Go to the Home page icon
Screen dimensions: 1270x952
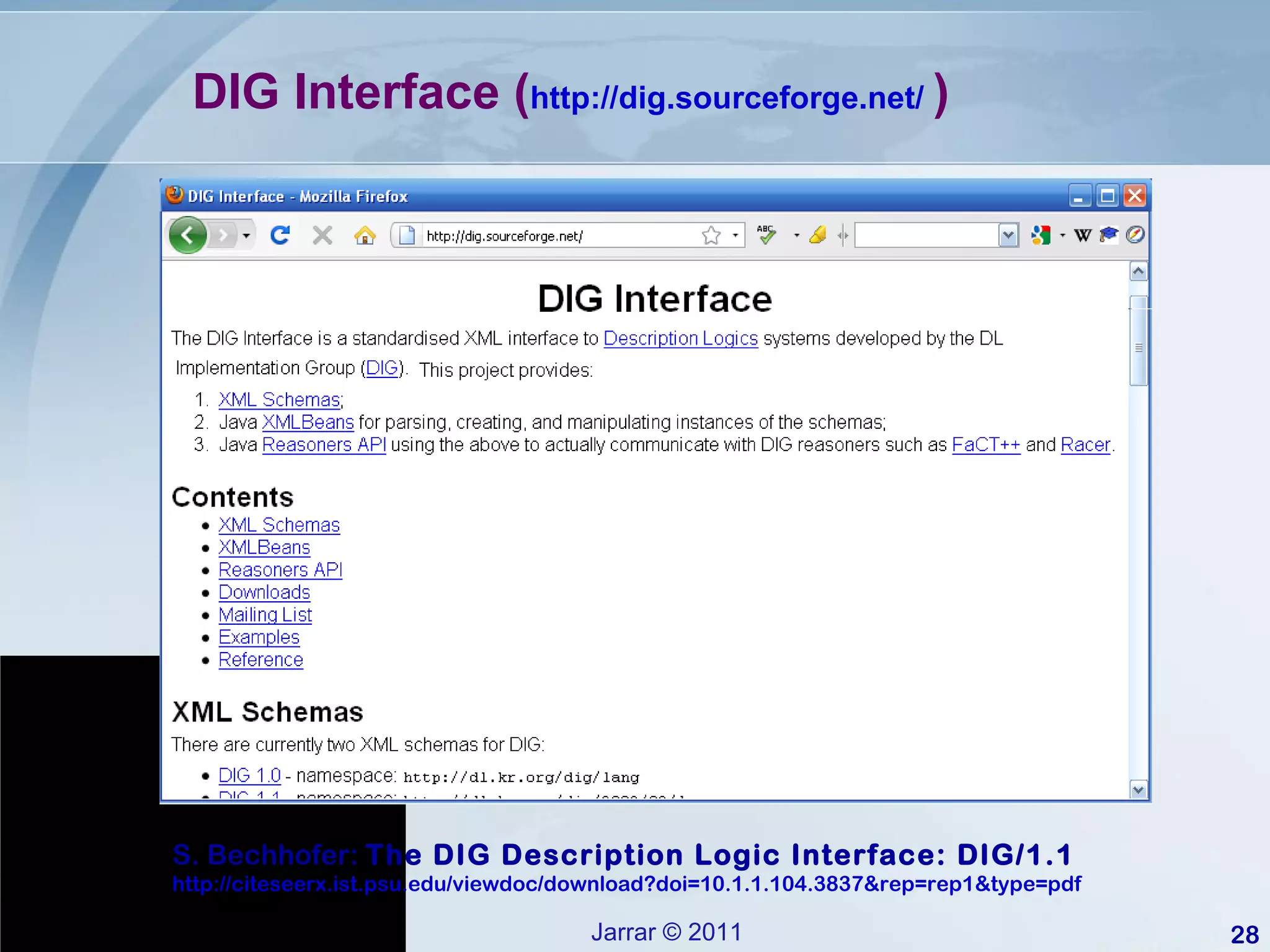pos(365,236)
